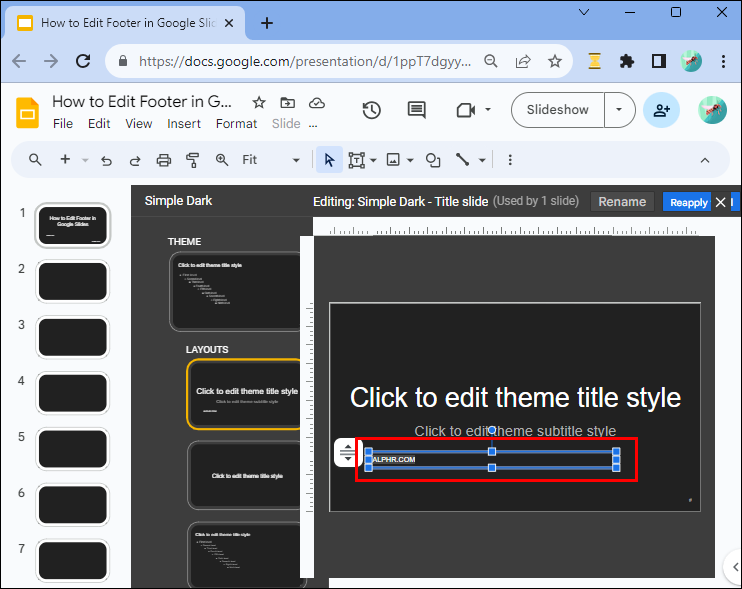Expand the camera meet dropdown arrow
Viewport: 742px width, 589px height.
pyautogui.click(x=488, y=110)
